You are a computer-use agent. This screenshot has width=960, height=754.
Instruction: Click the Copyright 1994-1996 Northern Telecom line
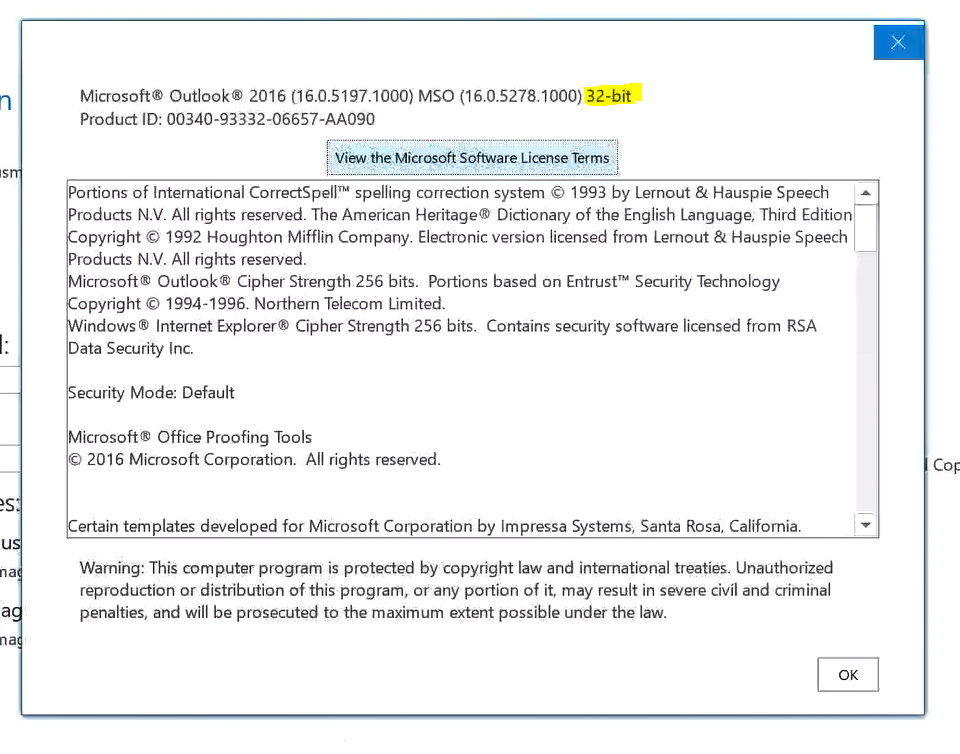[257, 304]
